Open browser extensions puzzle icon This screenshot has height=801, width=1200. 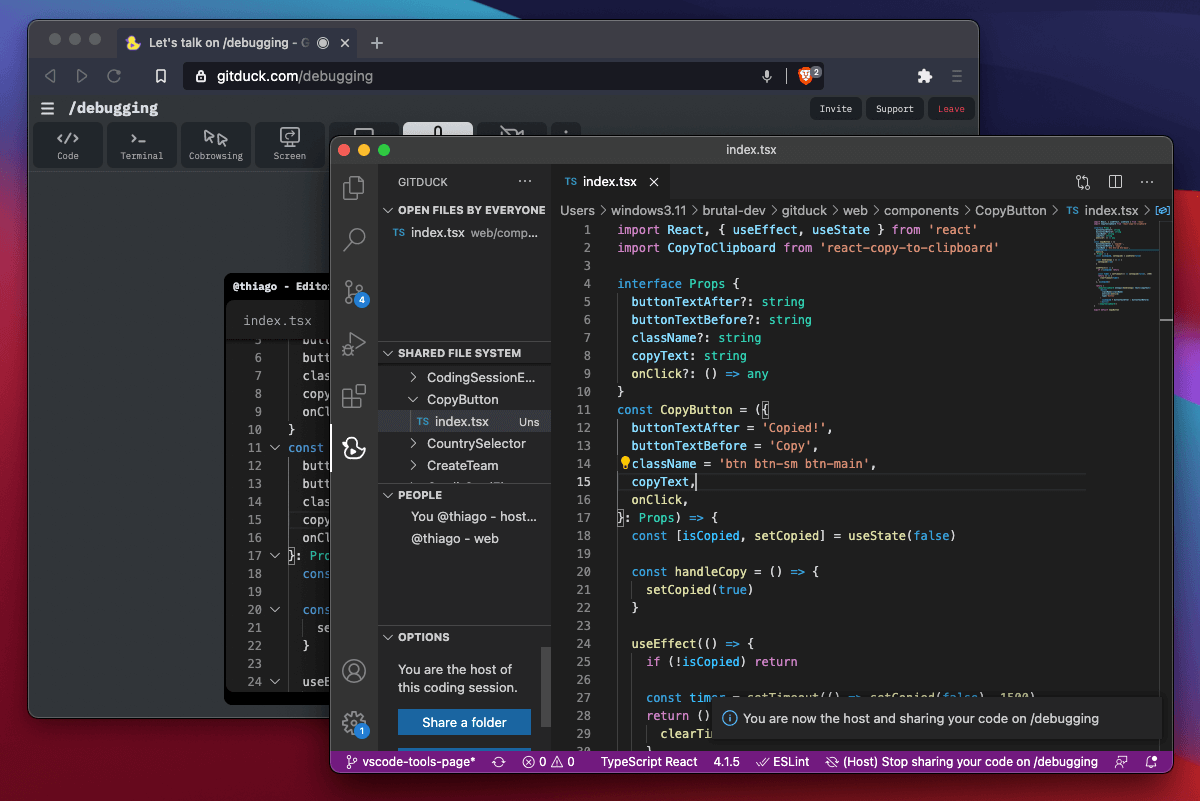click(924, 76)
